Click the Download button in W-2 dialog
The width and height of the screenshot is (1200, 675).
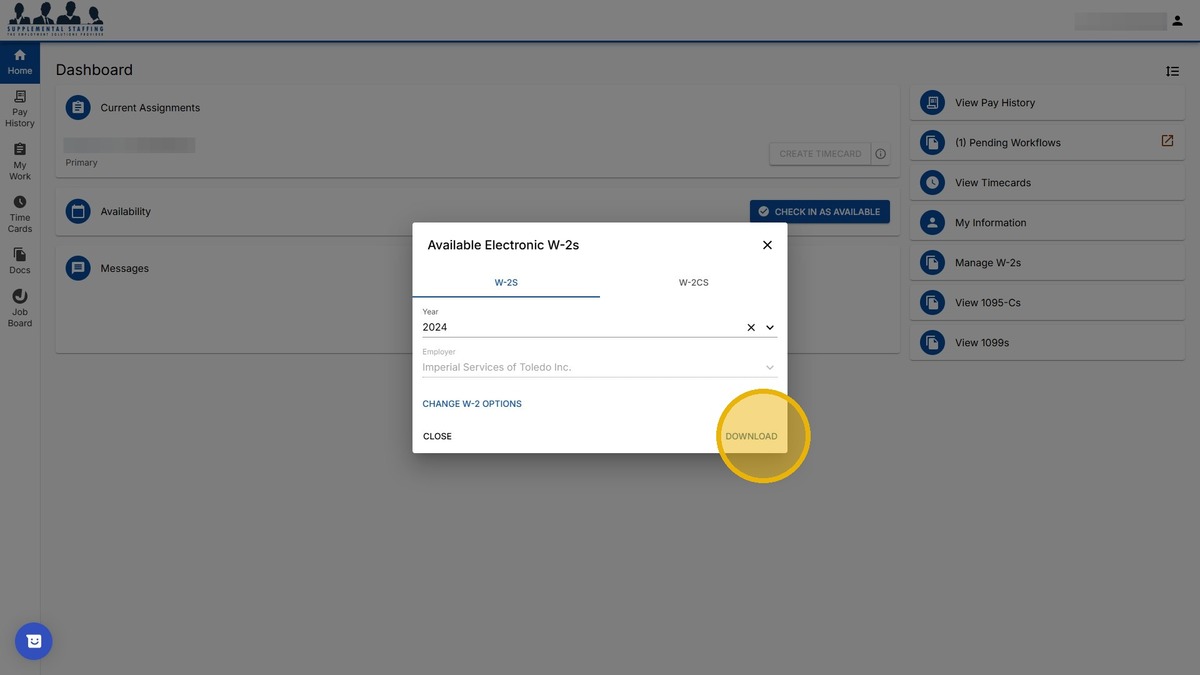tap(751, 436)
